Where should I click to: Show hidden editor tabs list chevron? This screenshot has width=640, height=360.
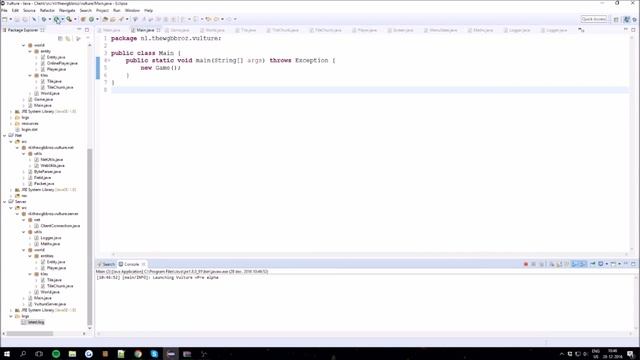[x=581, y=30]
